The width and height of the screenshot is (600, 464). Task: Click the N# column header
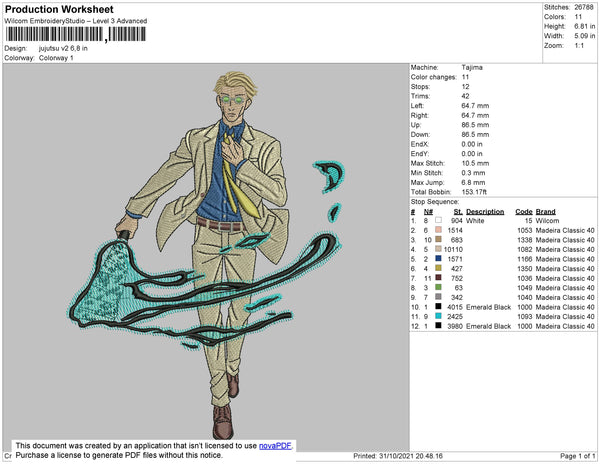[x=428, y=212]
